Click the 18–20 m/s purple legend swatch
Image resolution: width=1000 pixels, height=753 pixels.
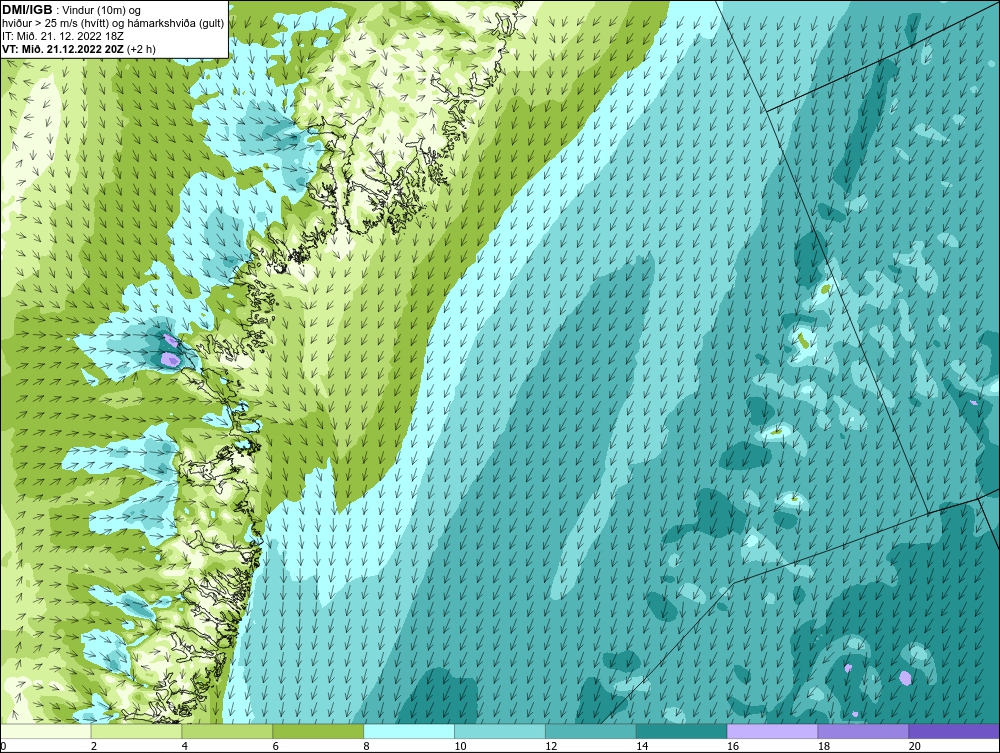(864, 731)
